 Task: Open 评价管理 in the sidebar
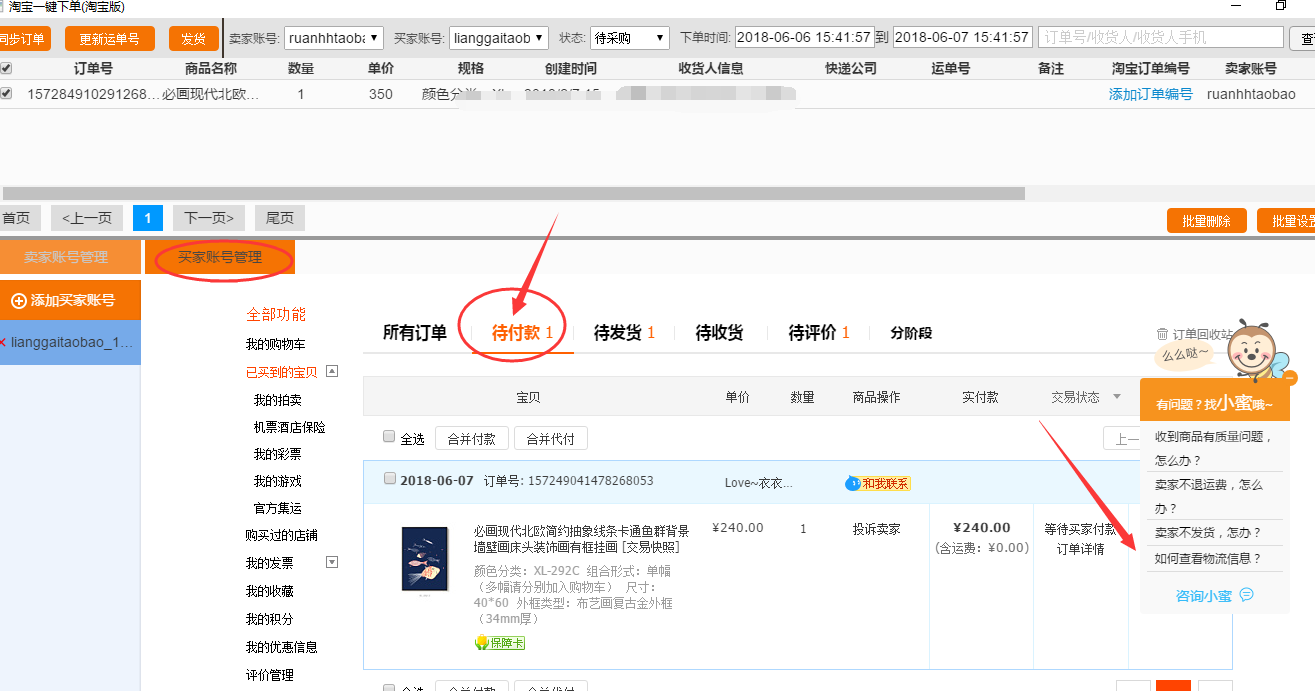coord(270,675)
